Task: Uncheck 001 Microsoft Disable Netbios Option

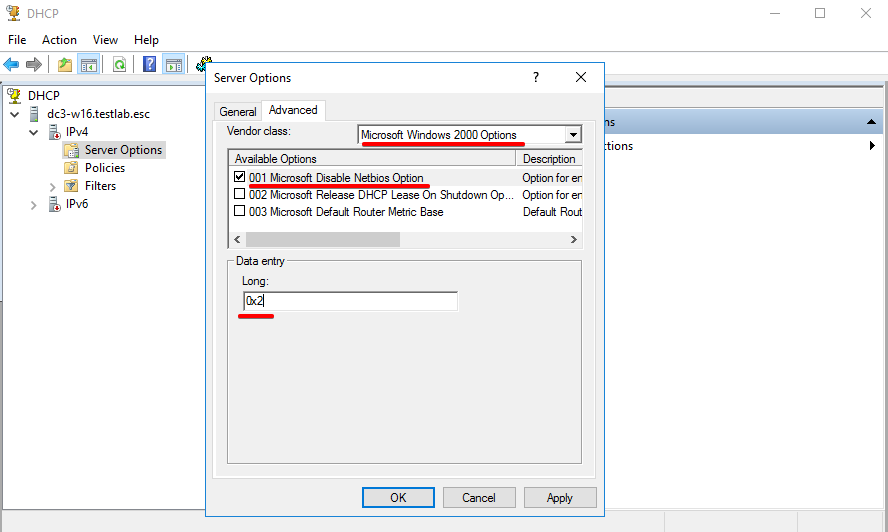Action: point(239,178)
